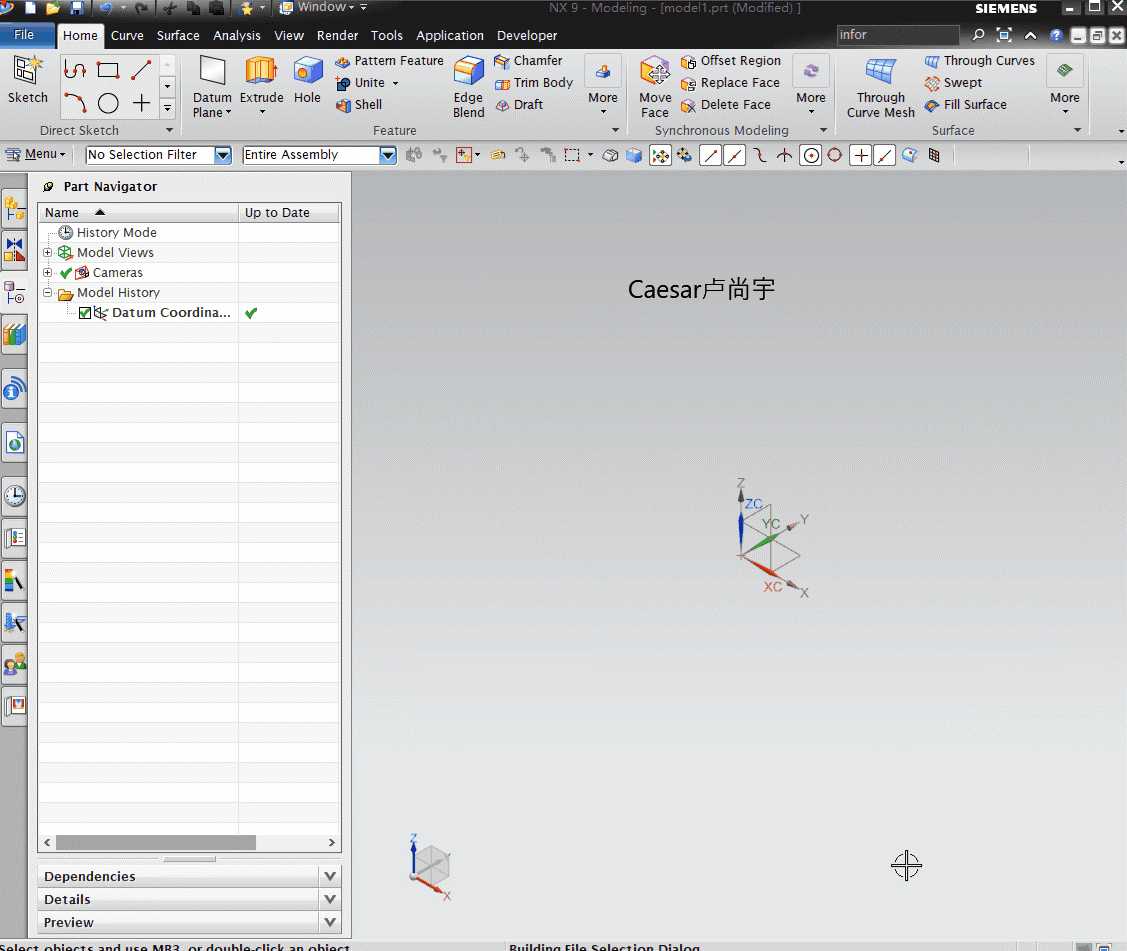
Task: Open the File menu
Action: (24, 35)
